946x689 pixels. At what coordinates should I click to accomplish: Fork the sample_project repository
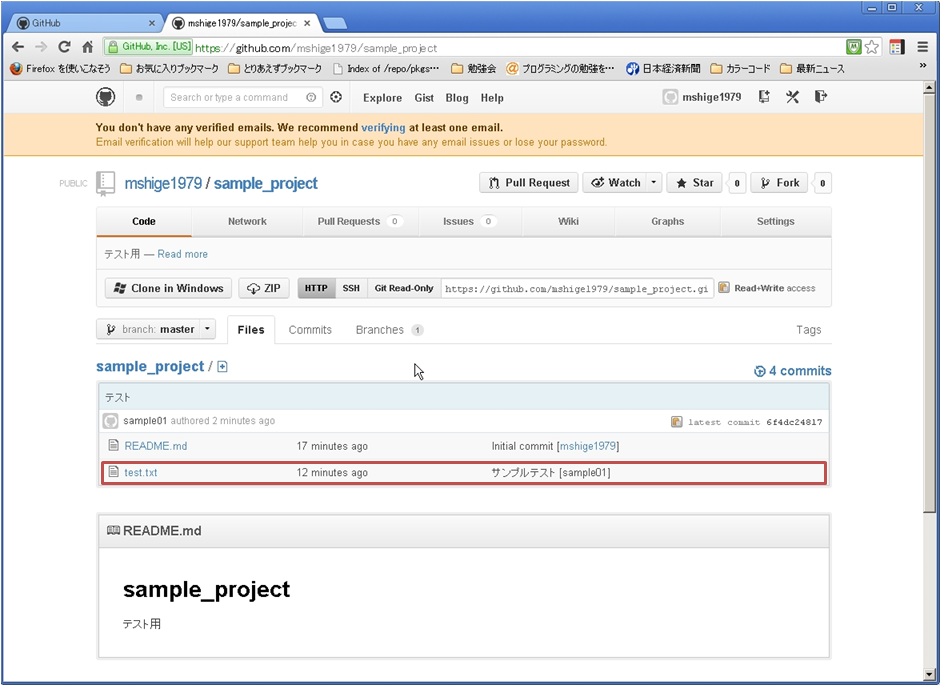pos(779,183)
